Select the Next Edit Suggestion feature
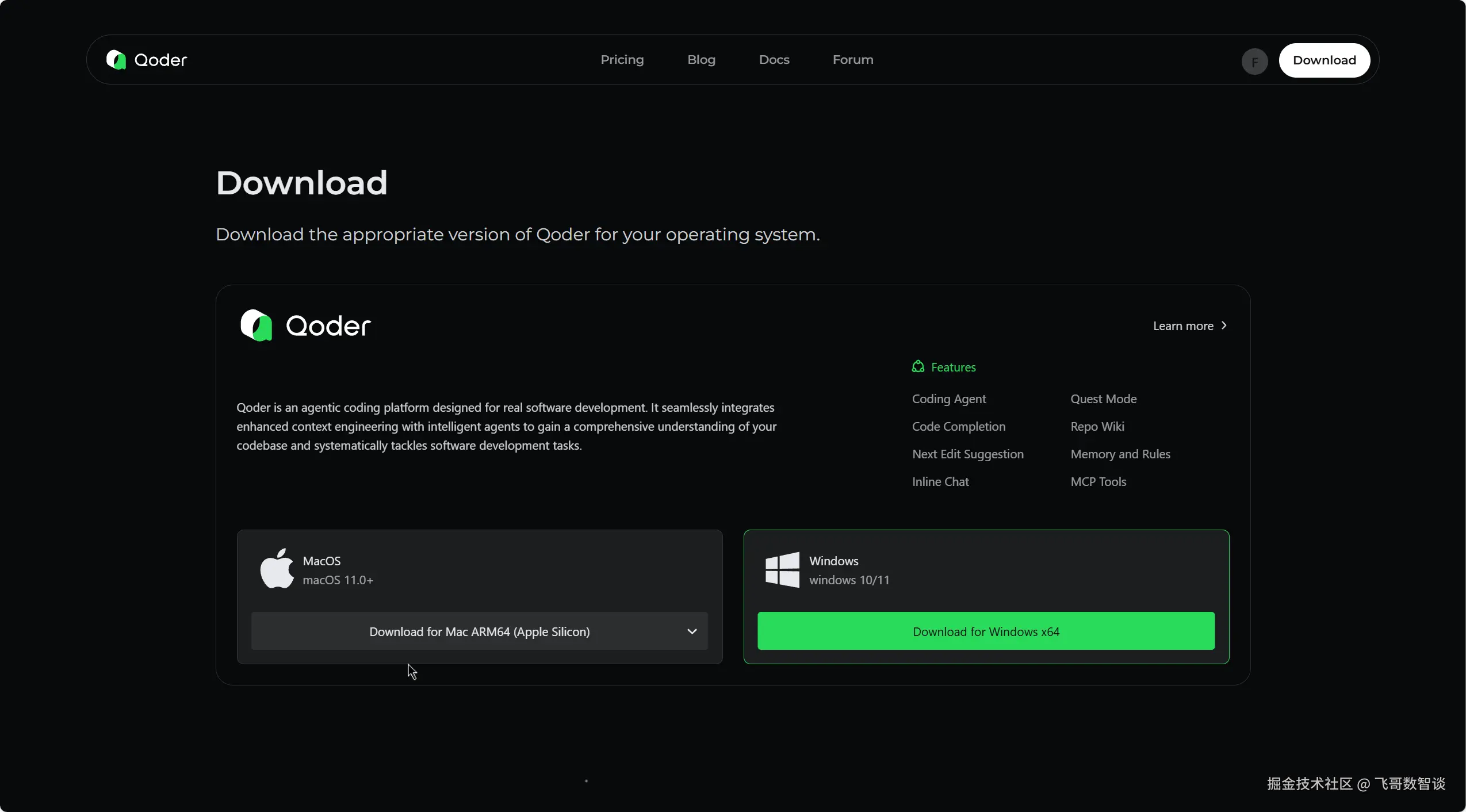1466x812 pixels. pos(967,454)
